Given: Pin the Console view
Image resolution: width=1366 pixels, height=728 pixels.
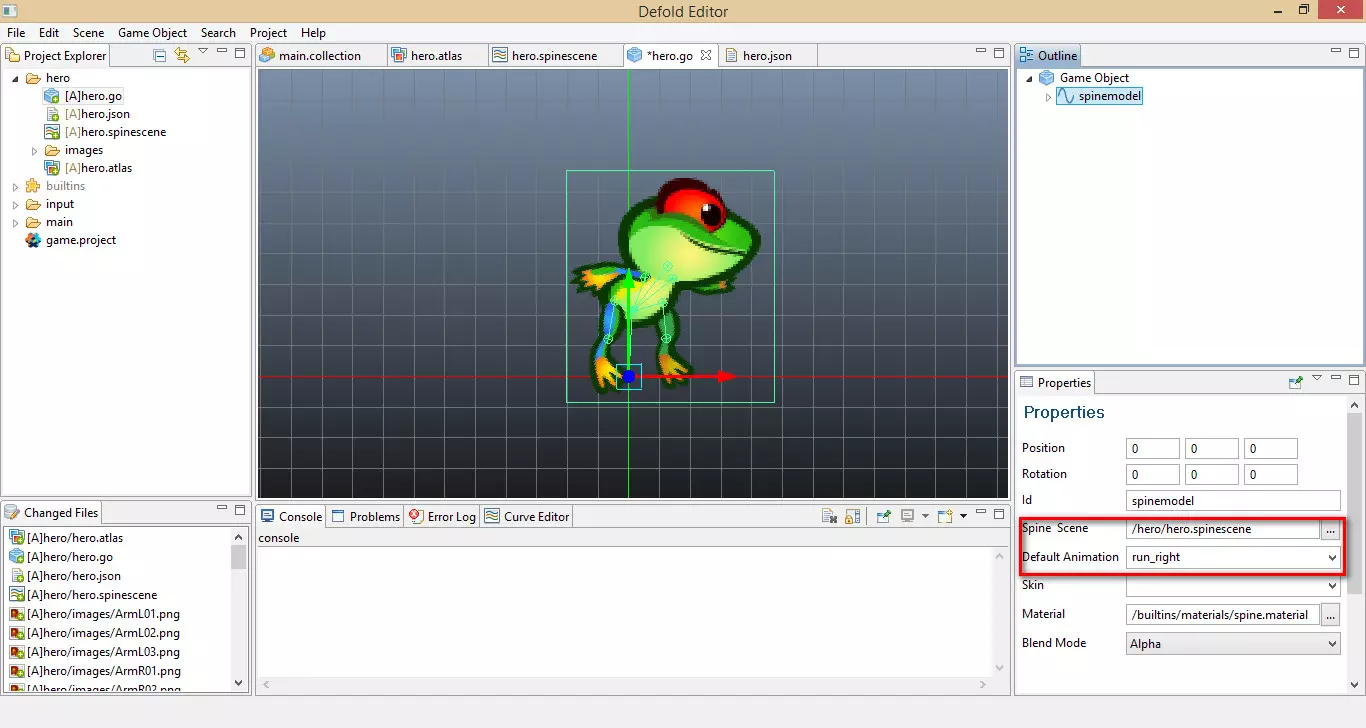Looking at the screenshot, I should (x=884, y=517).
